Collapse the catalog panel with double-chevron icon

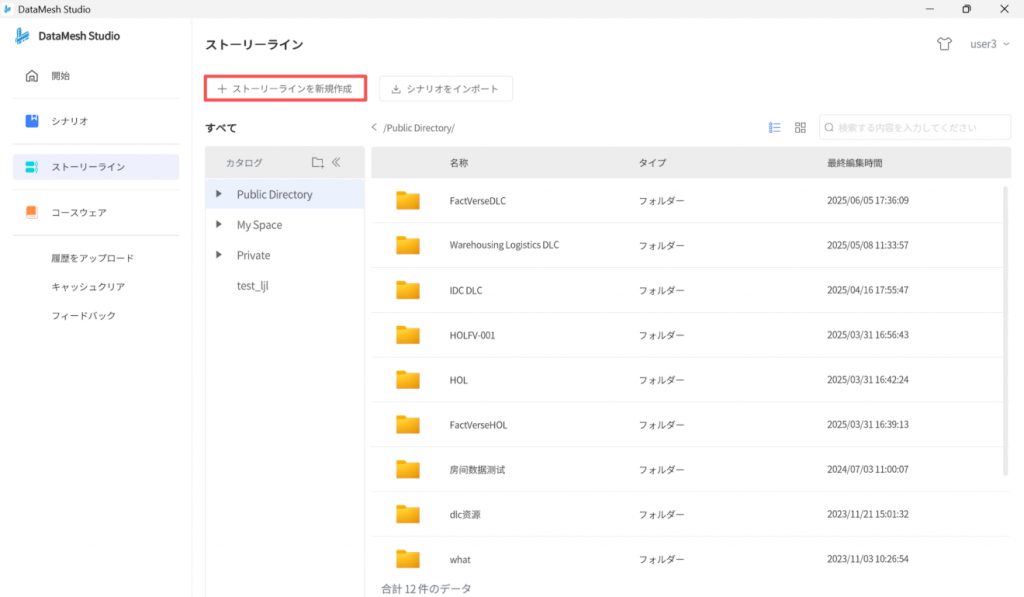point(337,162)
